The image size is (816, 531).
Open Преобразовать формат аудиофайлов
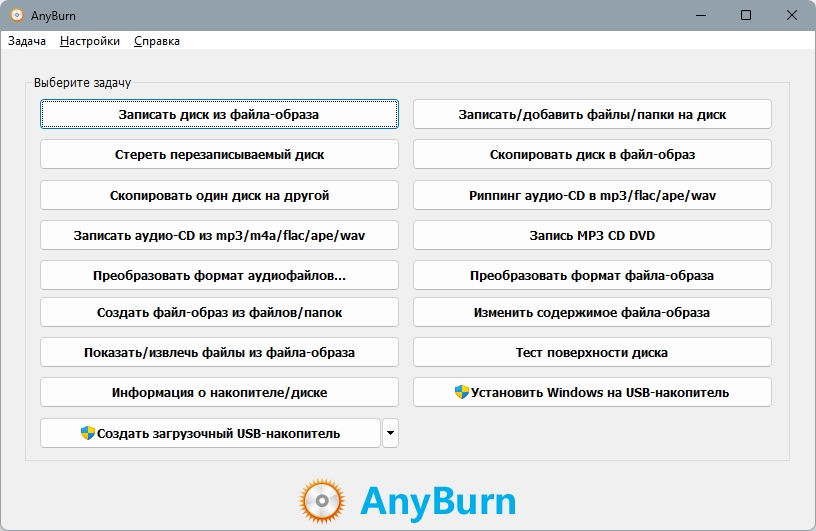(219, 275)
